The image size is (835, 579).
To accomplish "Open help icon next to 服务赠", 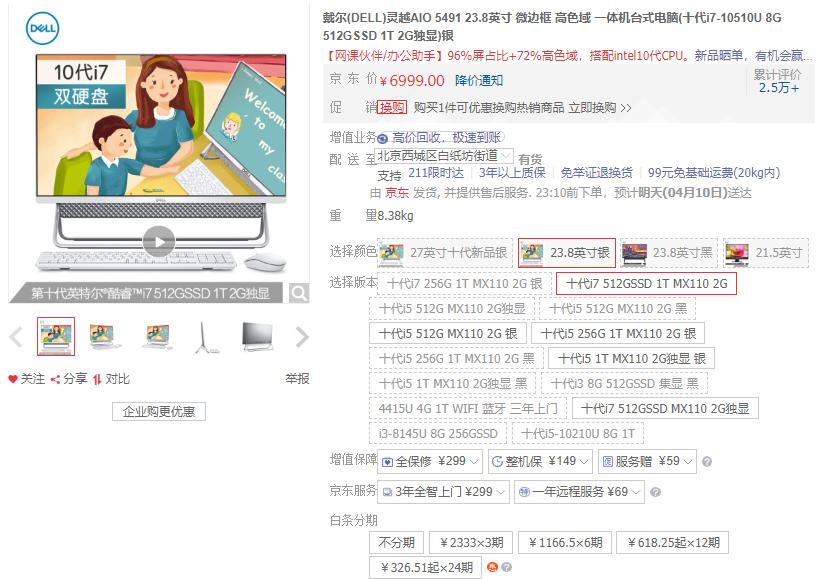I will tap(707, 462).
